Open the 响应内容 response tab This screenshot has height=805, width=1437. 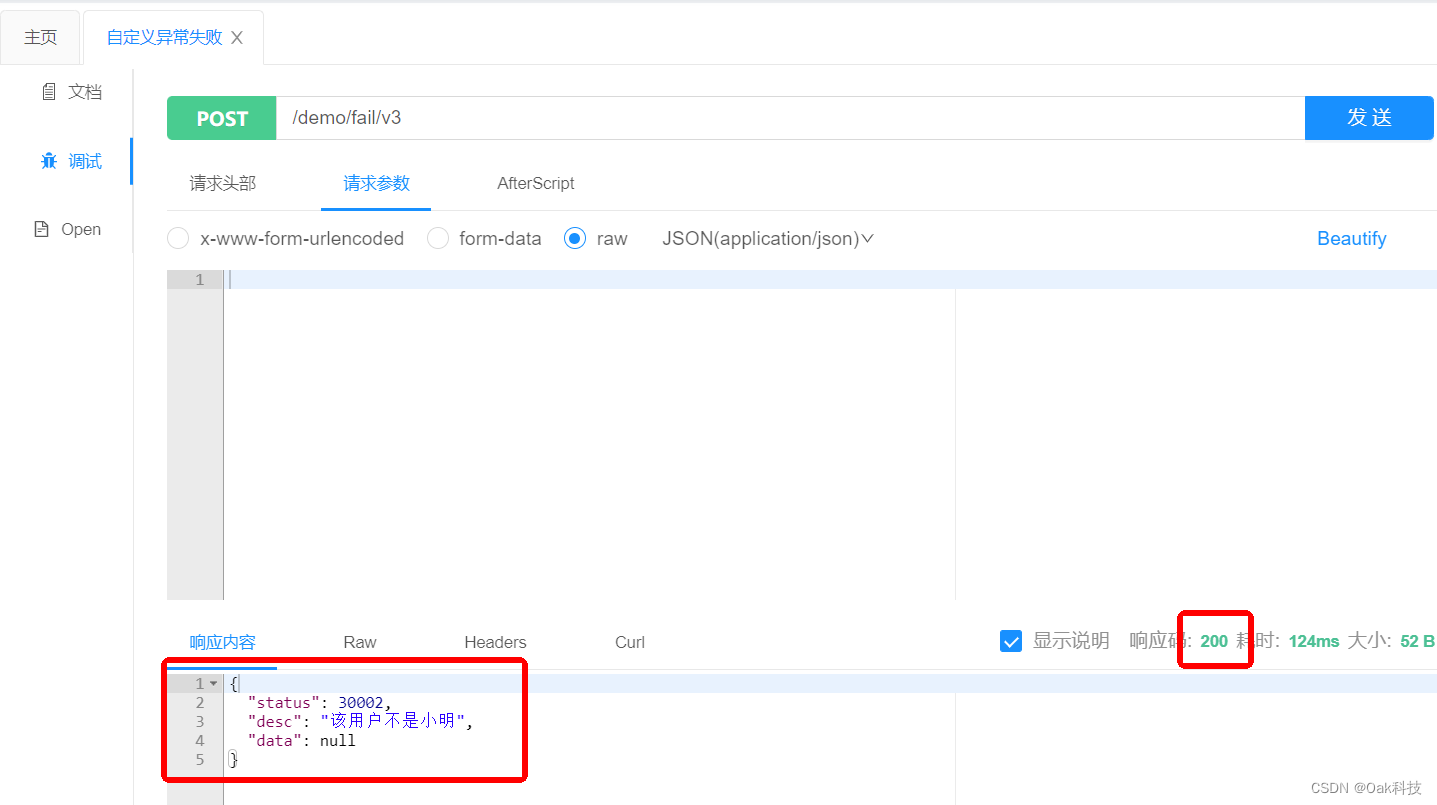pyautogui.click(x=223, y=642)
